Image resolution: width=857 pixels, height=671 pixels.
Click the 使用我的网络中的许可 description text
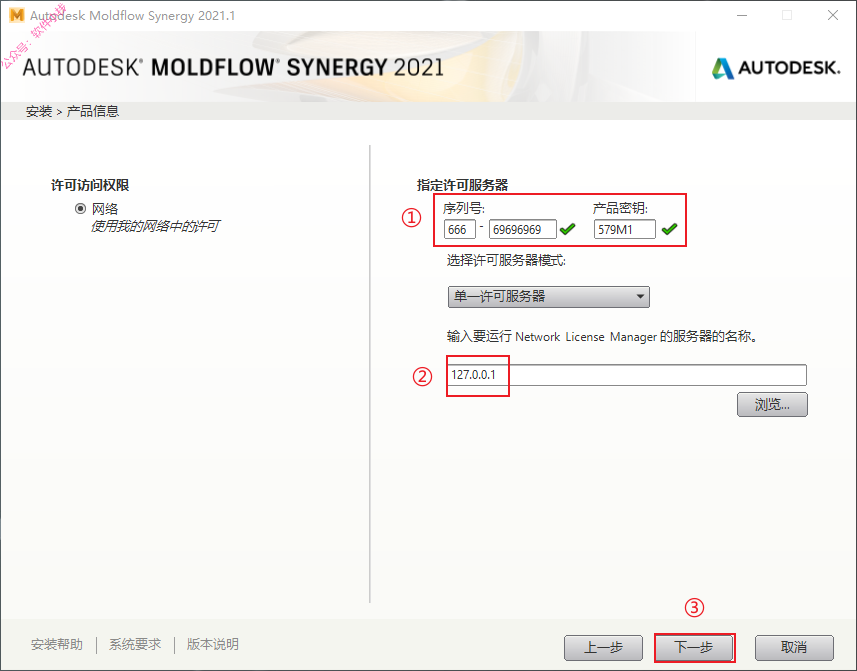tap(155, 226)
